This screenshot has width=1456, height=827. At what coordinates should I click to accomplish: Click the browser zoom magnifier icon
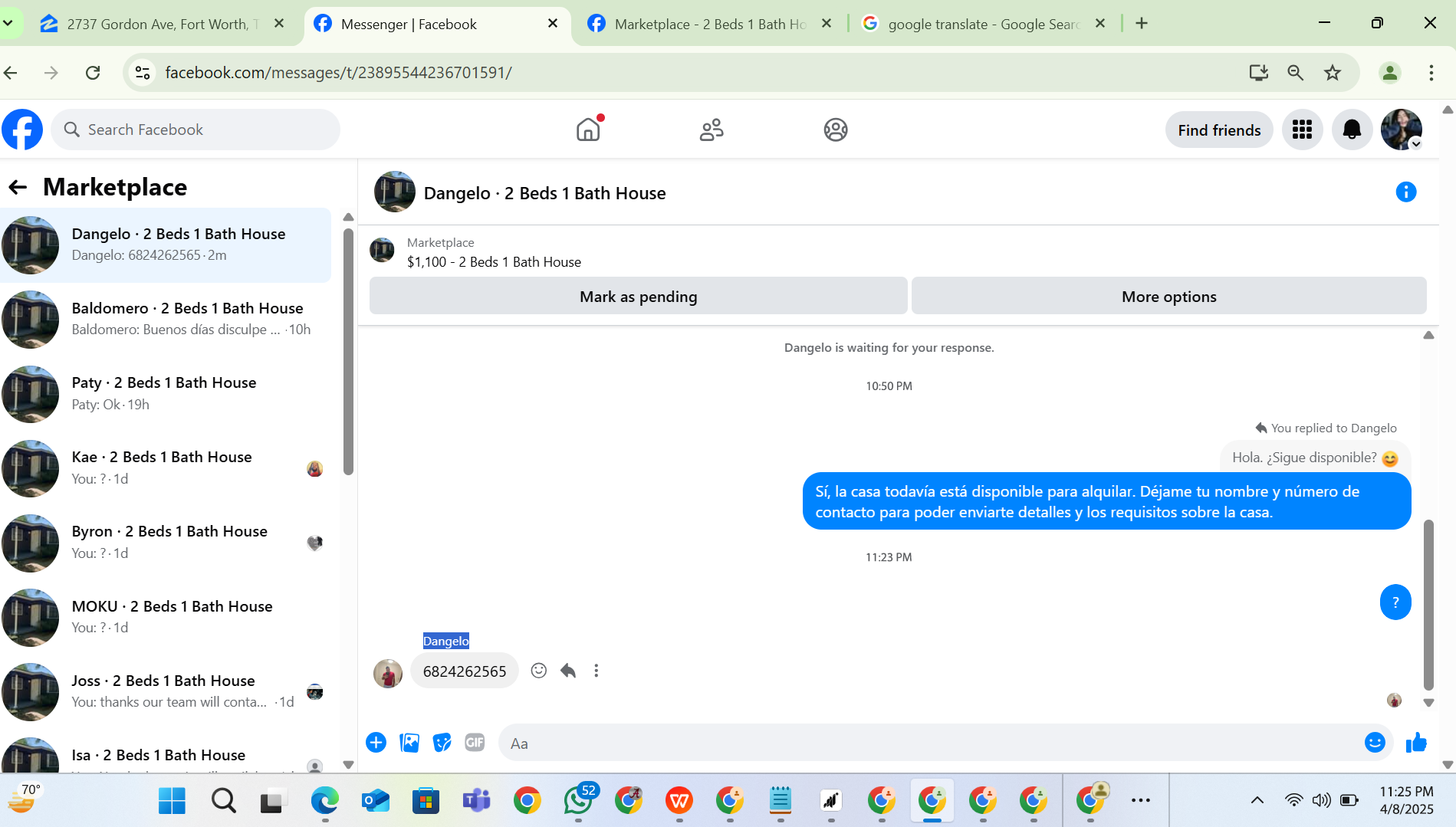(1296, 73)
